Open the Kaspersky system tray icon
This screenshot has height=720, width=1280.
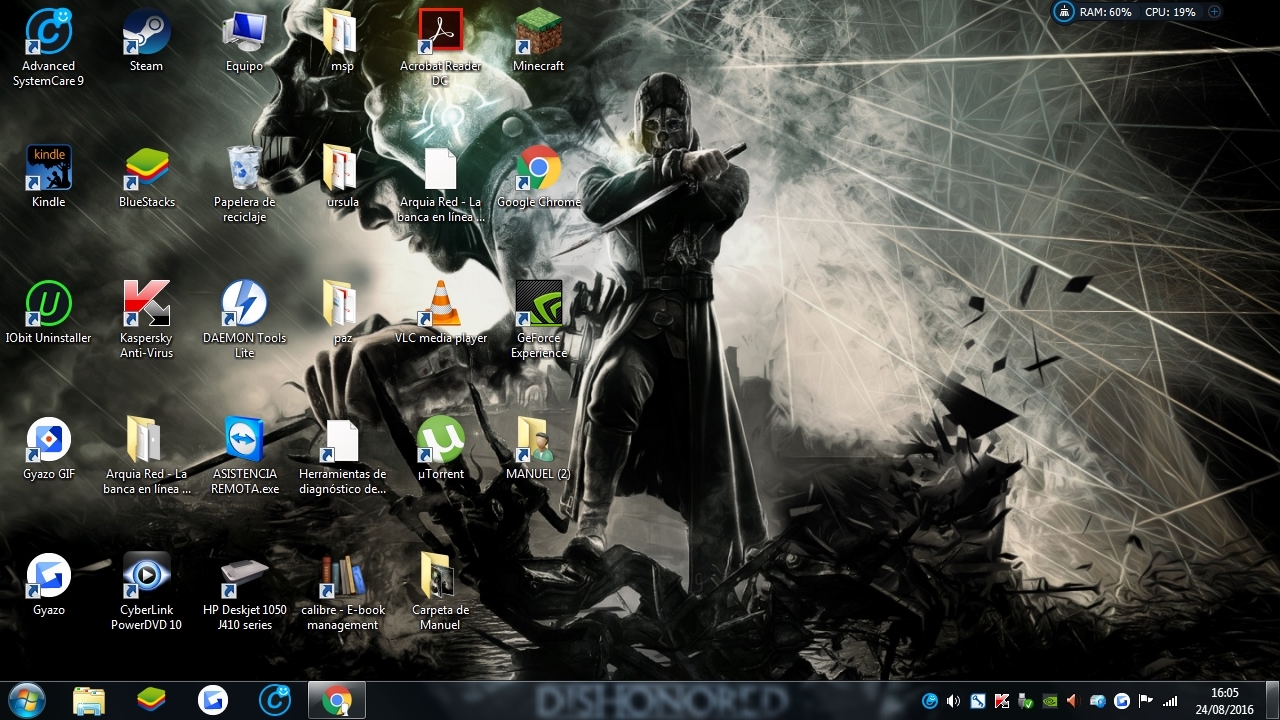1002,701
